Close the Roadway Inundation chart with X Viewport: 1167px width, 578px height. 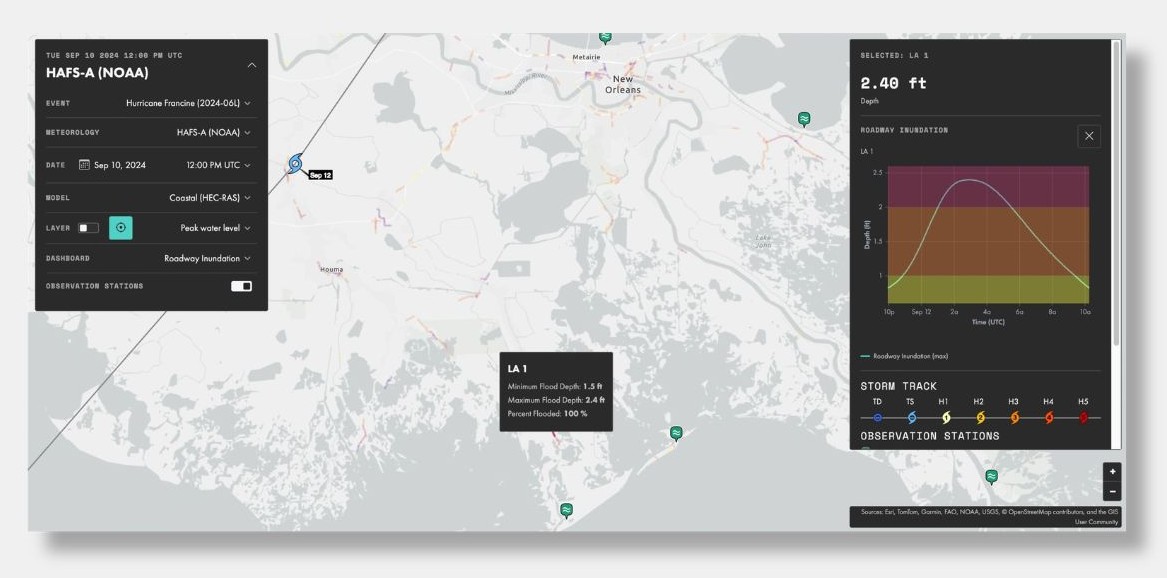[x=1089, y=136]
